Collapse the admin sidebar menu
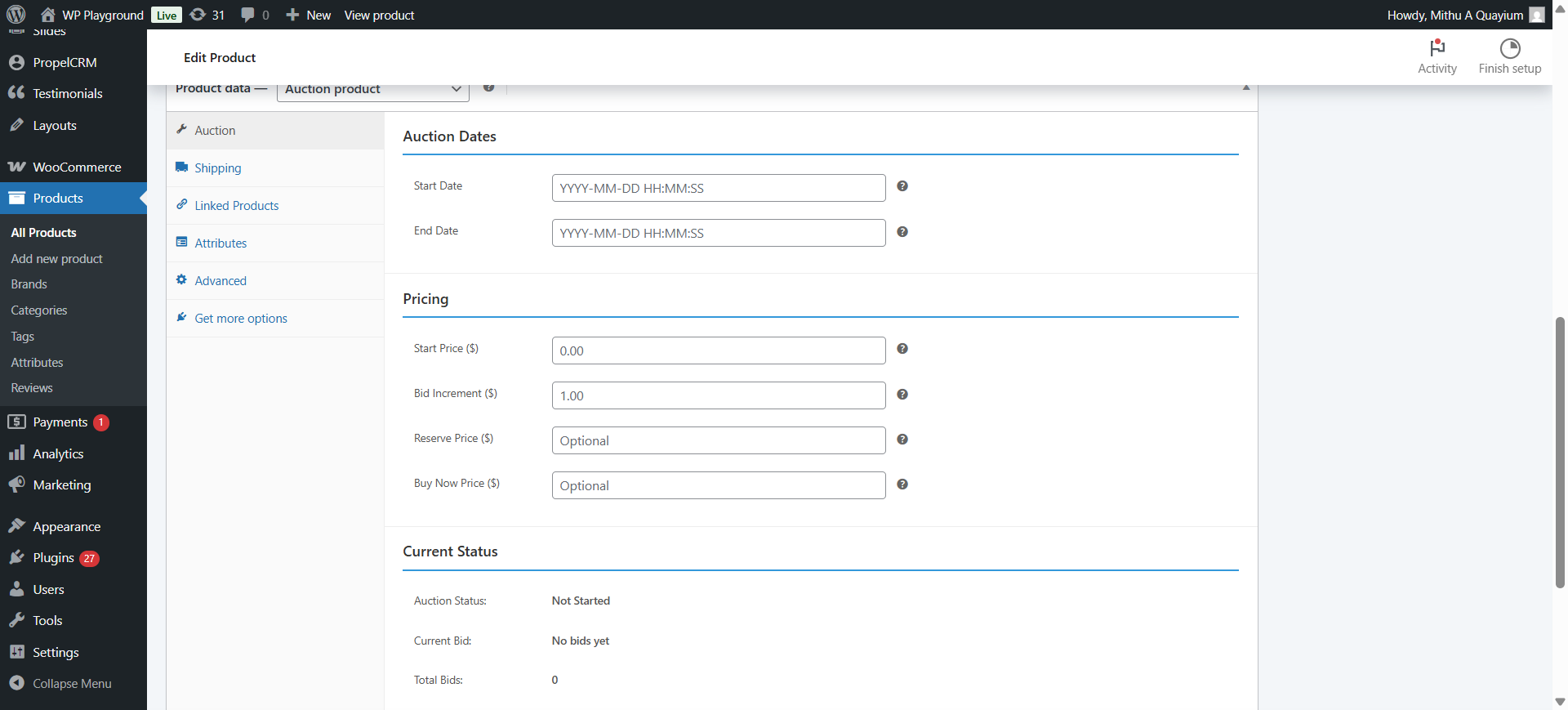Image resolution: width=1568 pixels, height=710 pixels. pos(59,683)
